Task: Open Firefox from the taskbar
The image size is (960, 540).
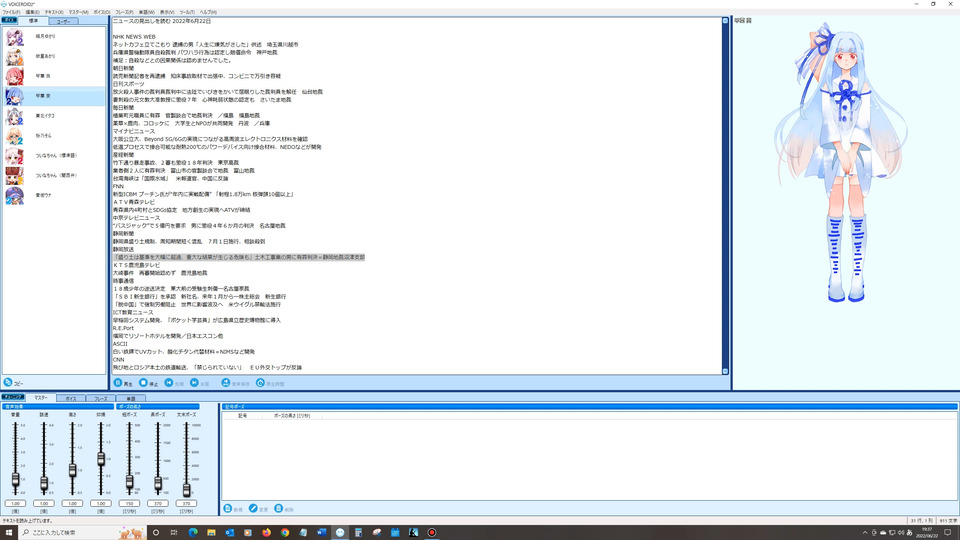Action: point(266,533)
